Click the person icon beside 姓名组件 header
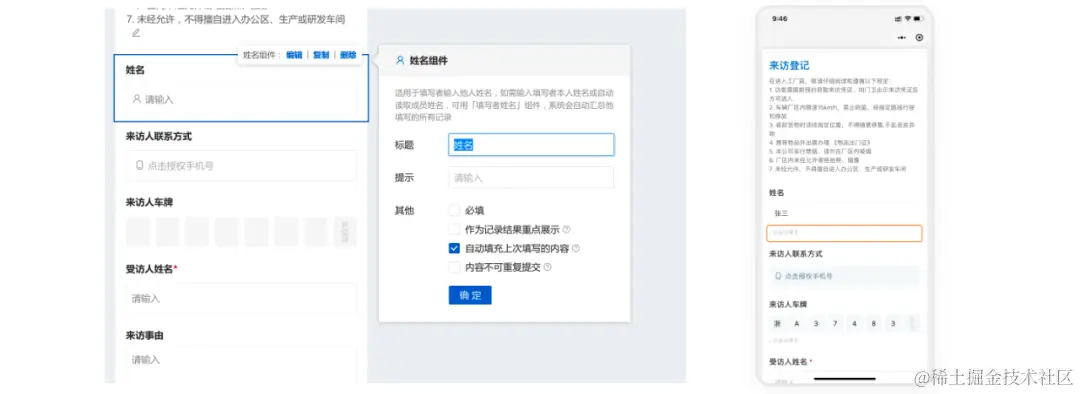 point(399,61)
